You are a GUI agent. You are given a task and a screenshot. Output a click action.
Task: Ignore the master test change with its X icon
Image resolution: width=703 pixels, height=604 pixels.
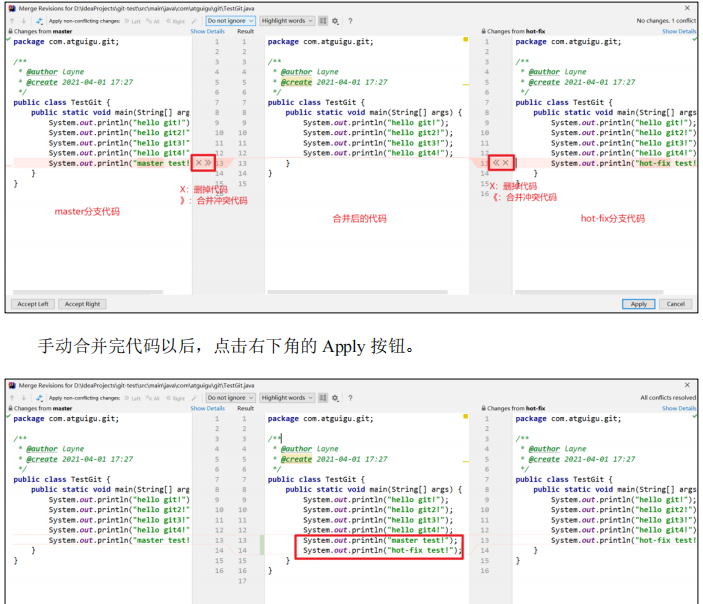coord(199,163)
